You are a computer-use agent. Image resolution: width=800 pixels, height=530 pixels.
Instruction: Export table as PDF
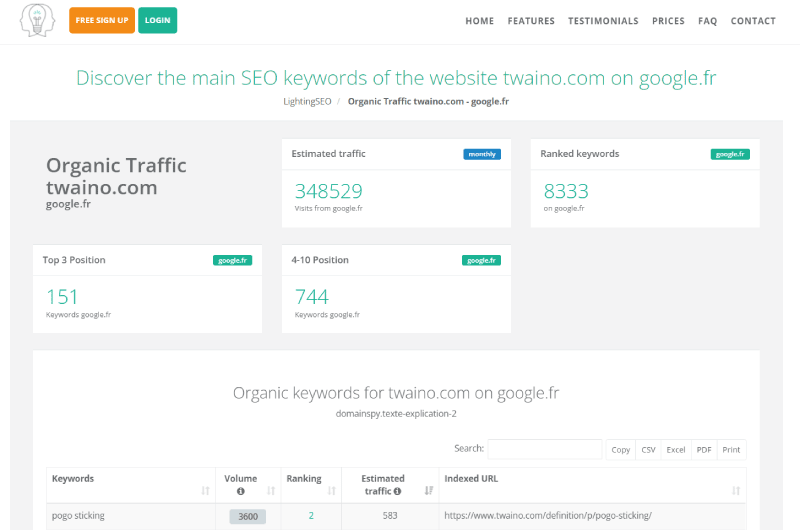704,450
